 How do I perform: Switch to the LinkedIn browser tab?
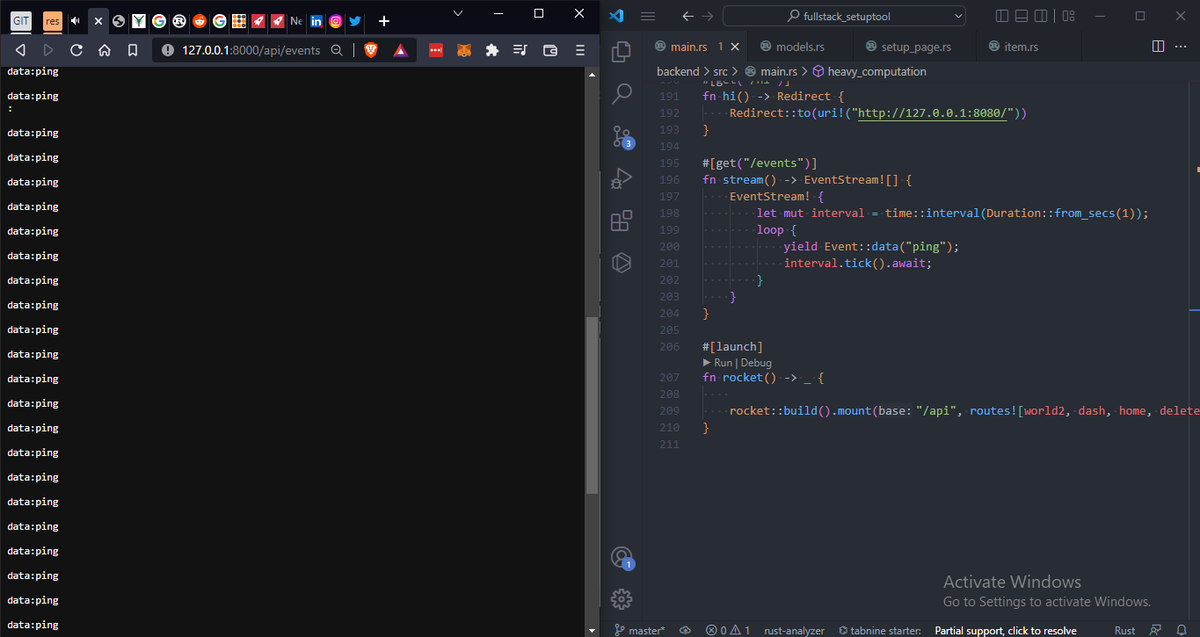pos(316,20)
